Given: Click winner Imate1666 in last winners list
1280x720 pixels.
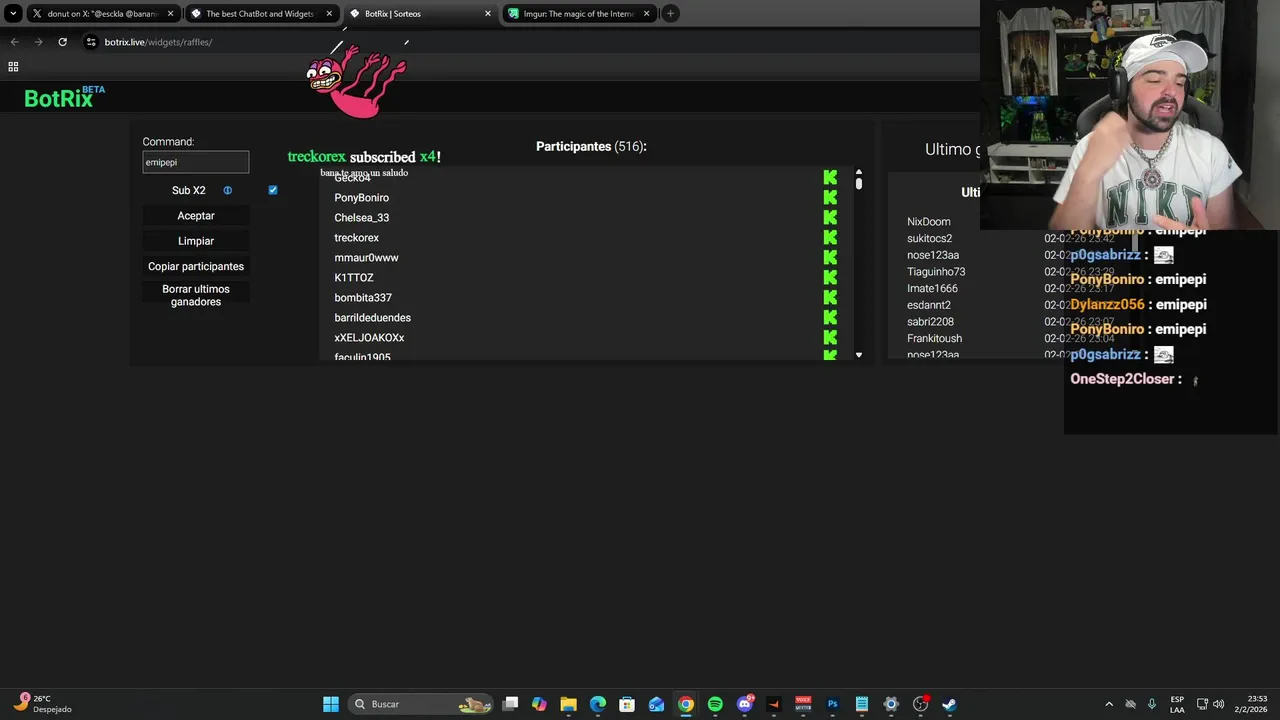Looking at the screenshot, I should 932,289.
